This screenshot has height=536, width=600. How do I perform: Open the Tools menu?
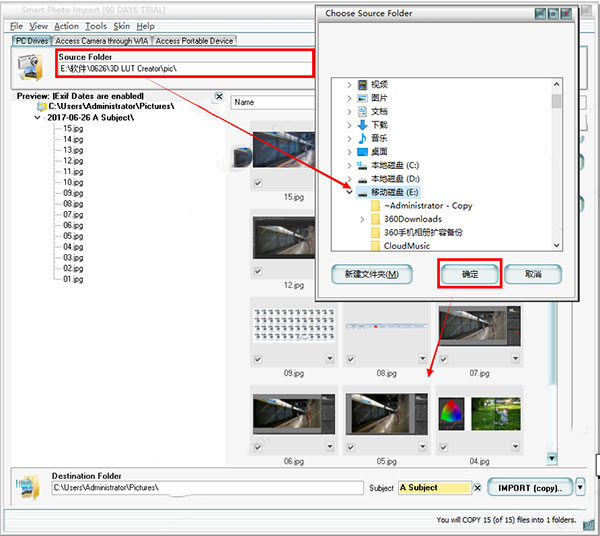96,26
